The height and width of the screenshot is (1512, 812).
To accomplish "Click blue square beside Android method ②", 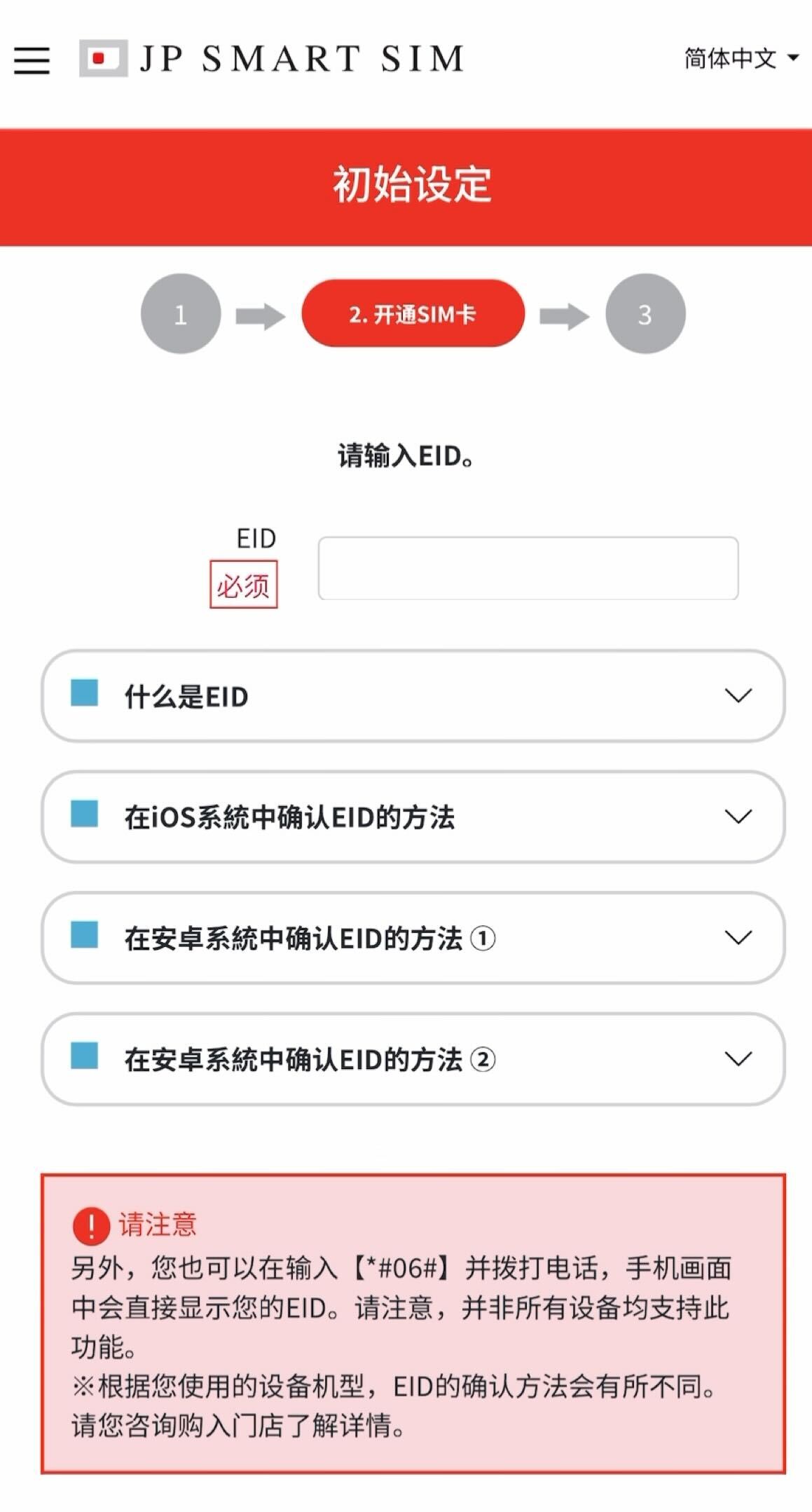I will tap(84, 1056).
